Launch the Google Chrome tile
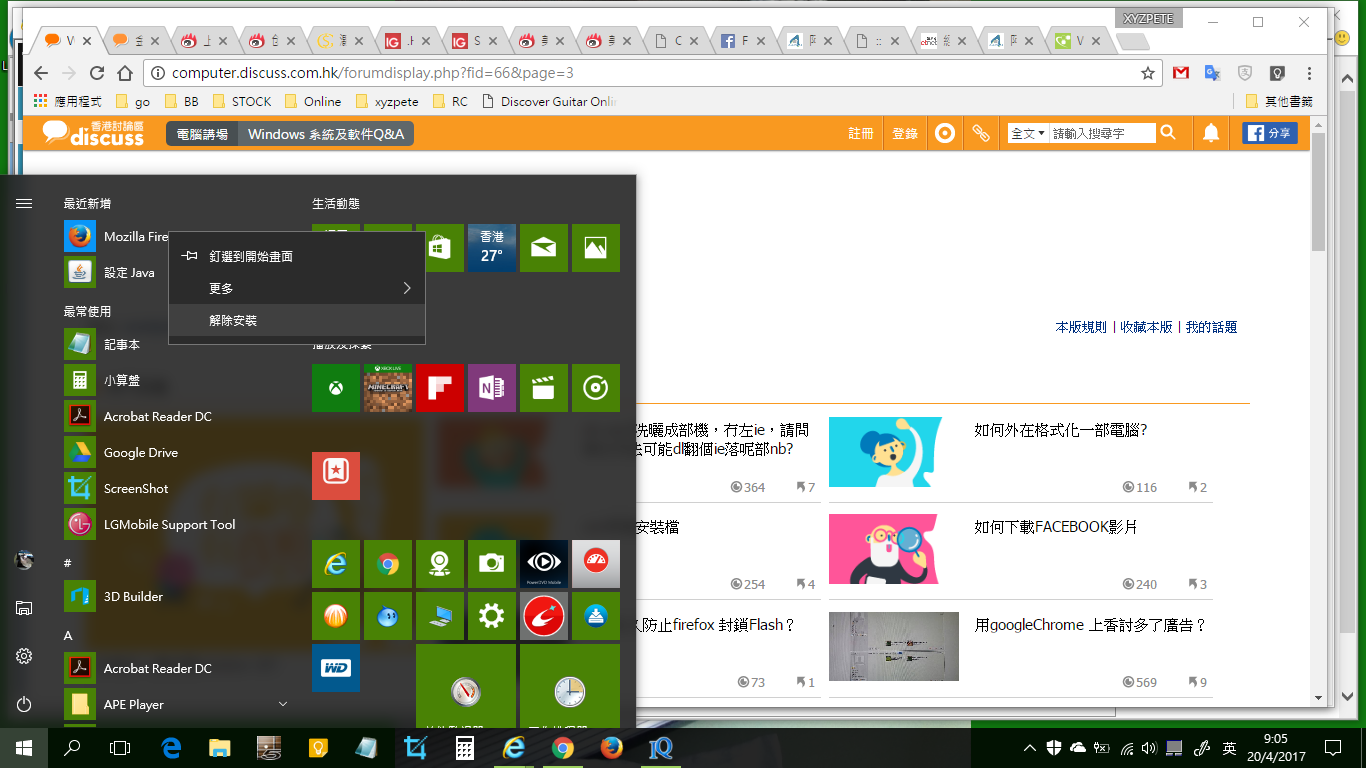 [x=388, y=564]
